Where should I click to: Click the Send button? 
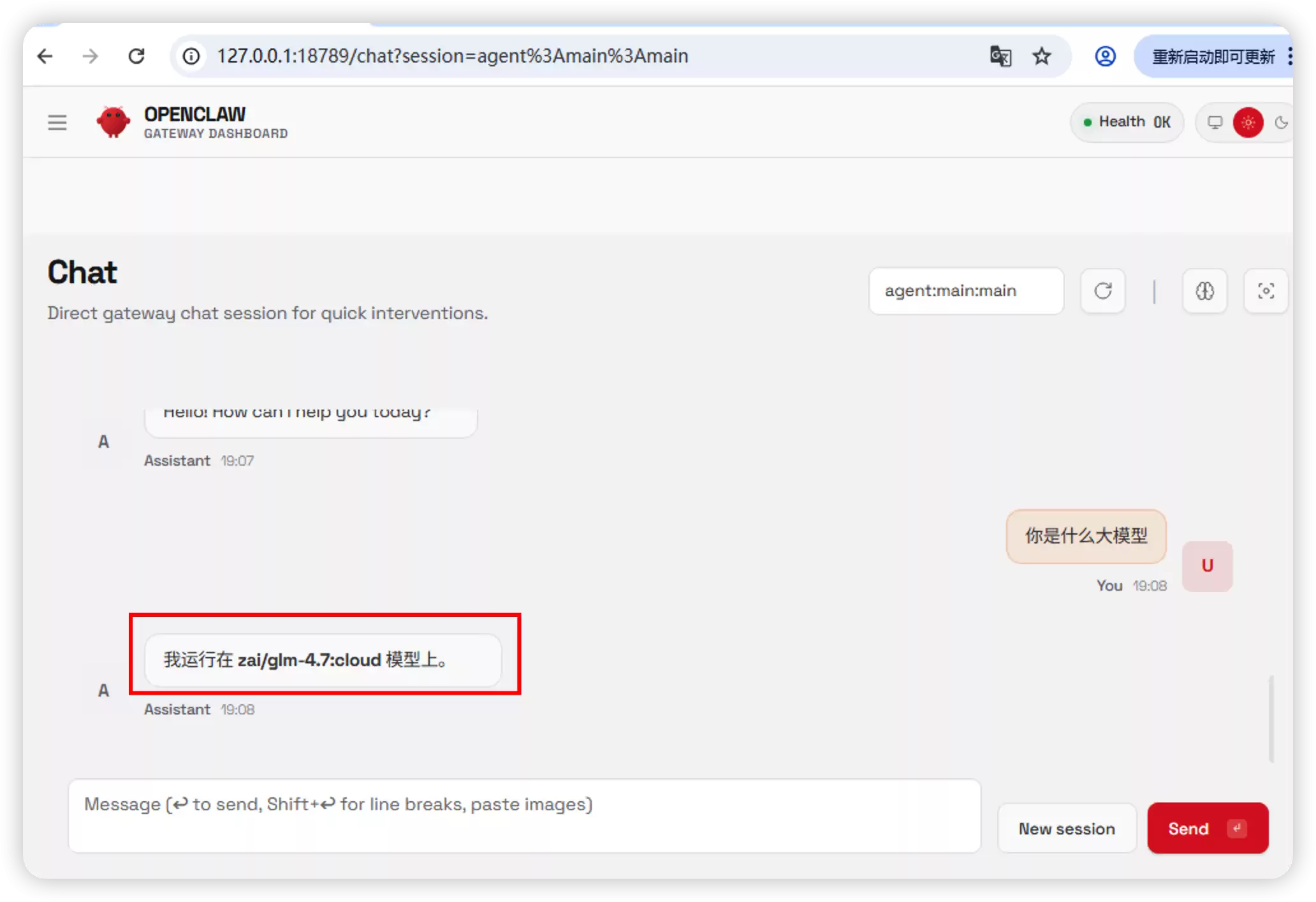click(x=1207, y=828)
